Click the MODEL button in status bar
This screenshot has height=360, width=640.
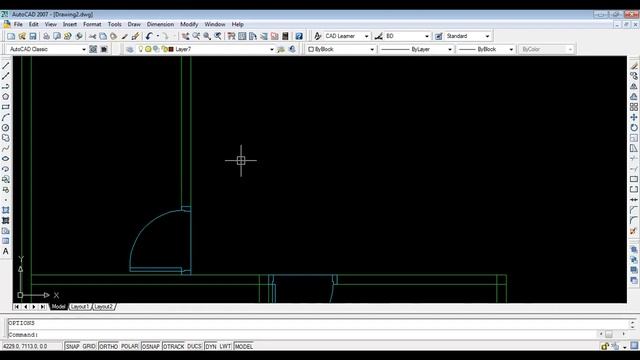[243, 346]
